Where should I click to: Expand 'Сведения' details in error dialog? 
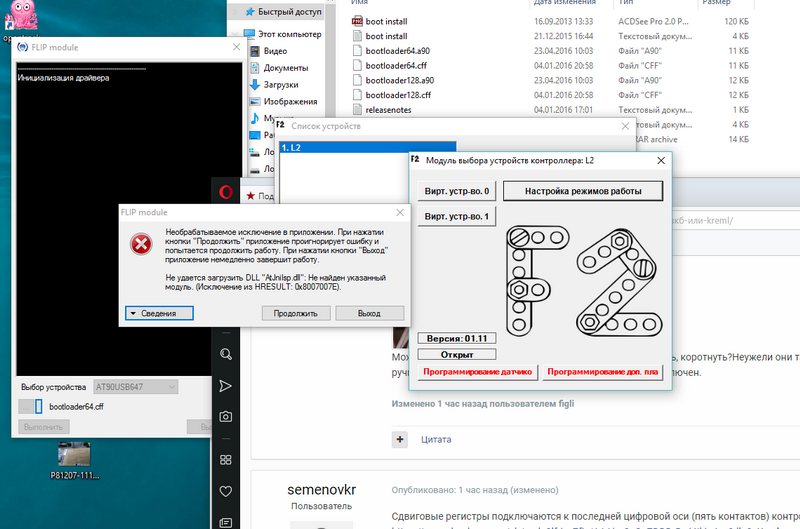(159, 313)
